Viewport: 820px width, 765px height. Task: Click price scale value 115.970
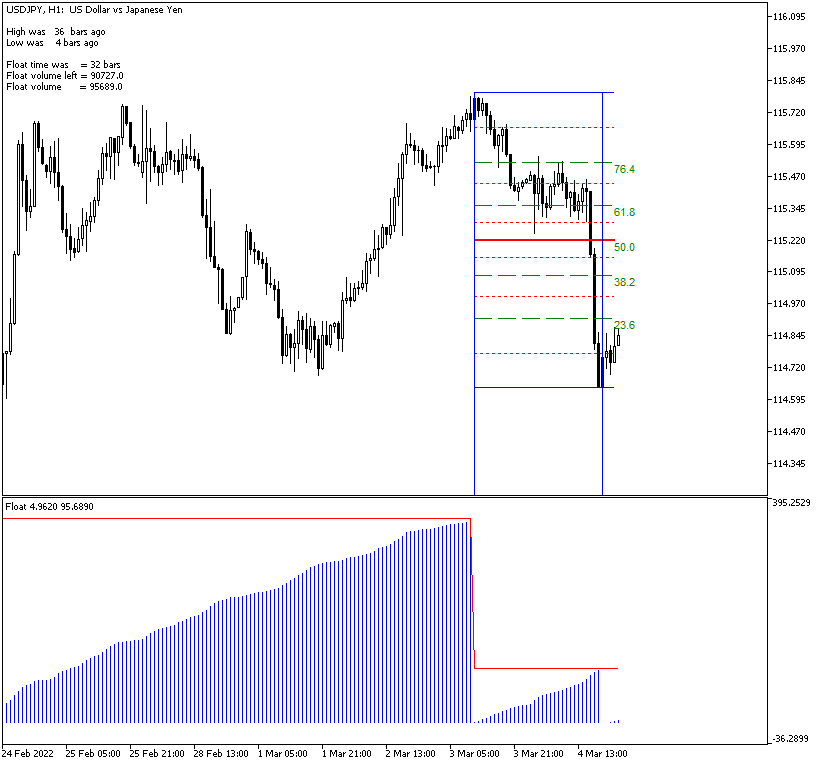click(x=789, y=49)
